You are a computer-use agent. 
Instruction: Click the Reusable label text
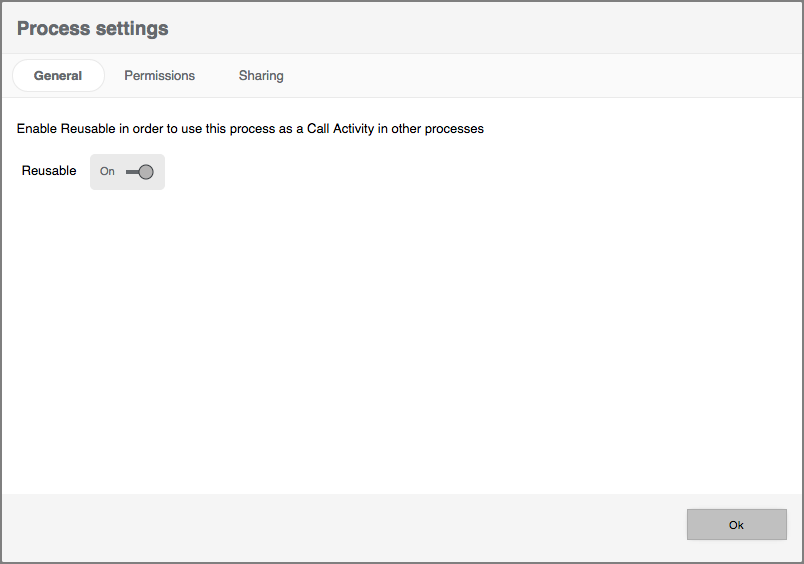click(49, 171)
